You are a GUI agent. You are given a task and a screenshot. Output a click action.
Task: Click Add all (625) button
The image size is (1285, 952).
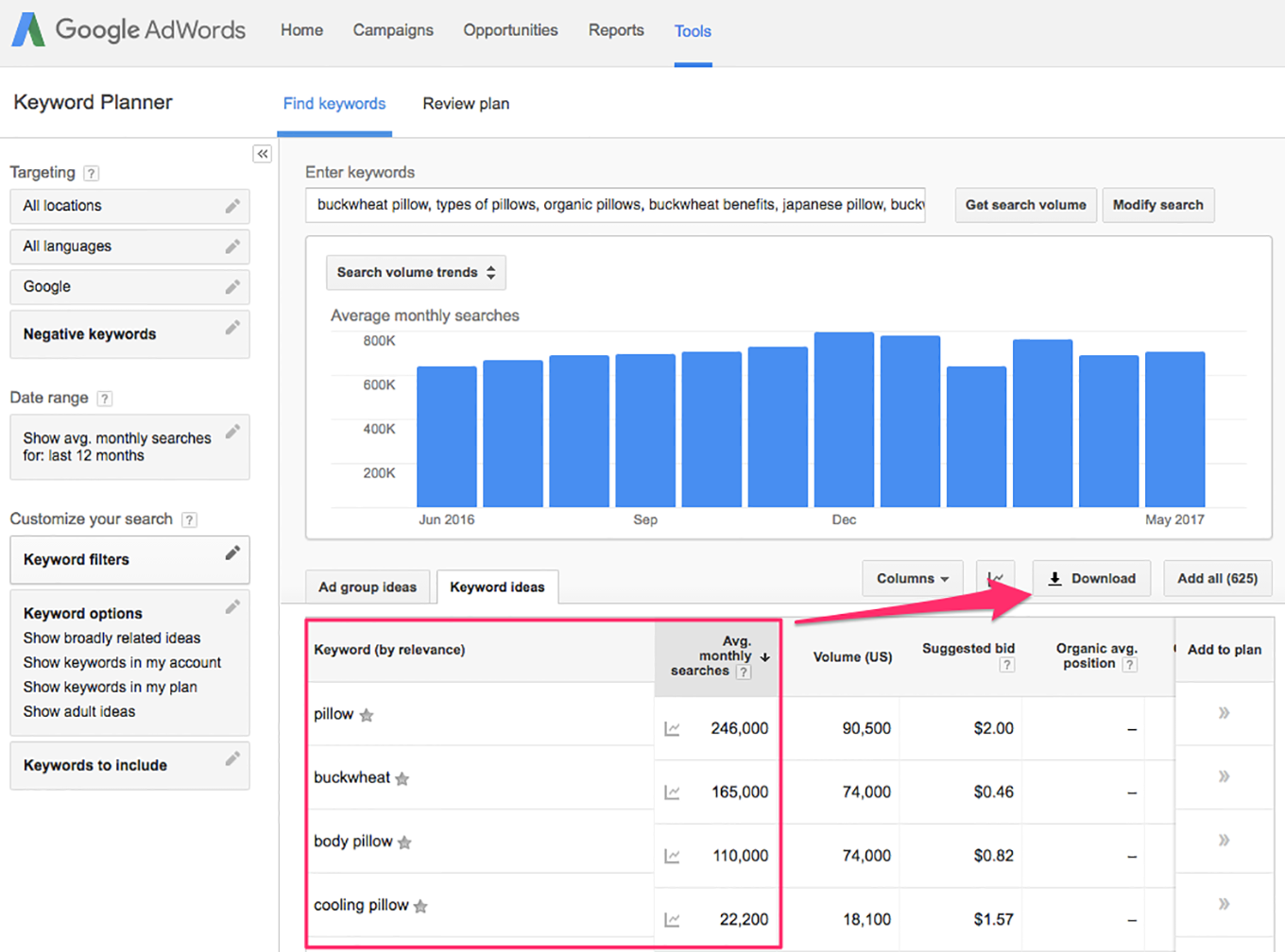click(x=1218, y=578)
